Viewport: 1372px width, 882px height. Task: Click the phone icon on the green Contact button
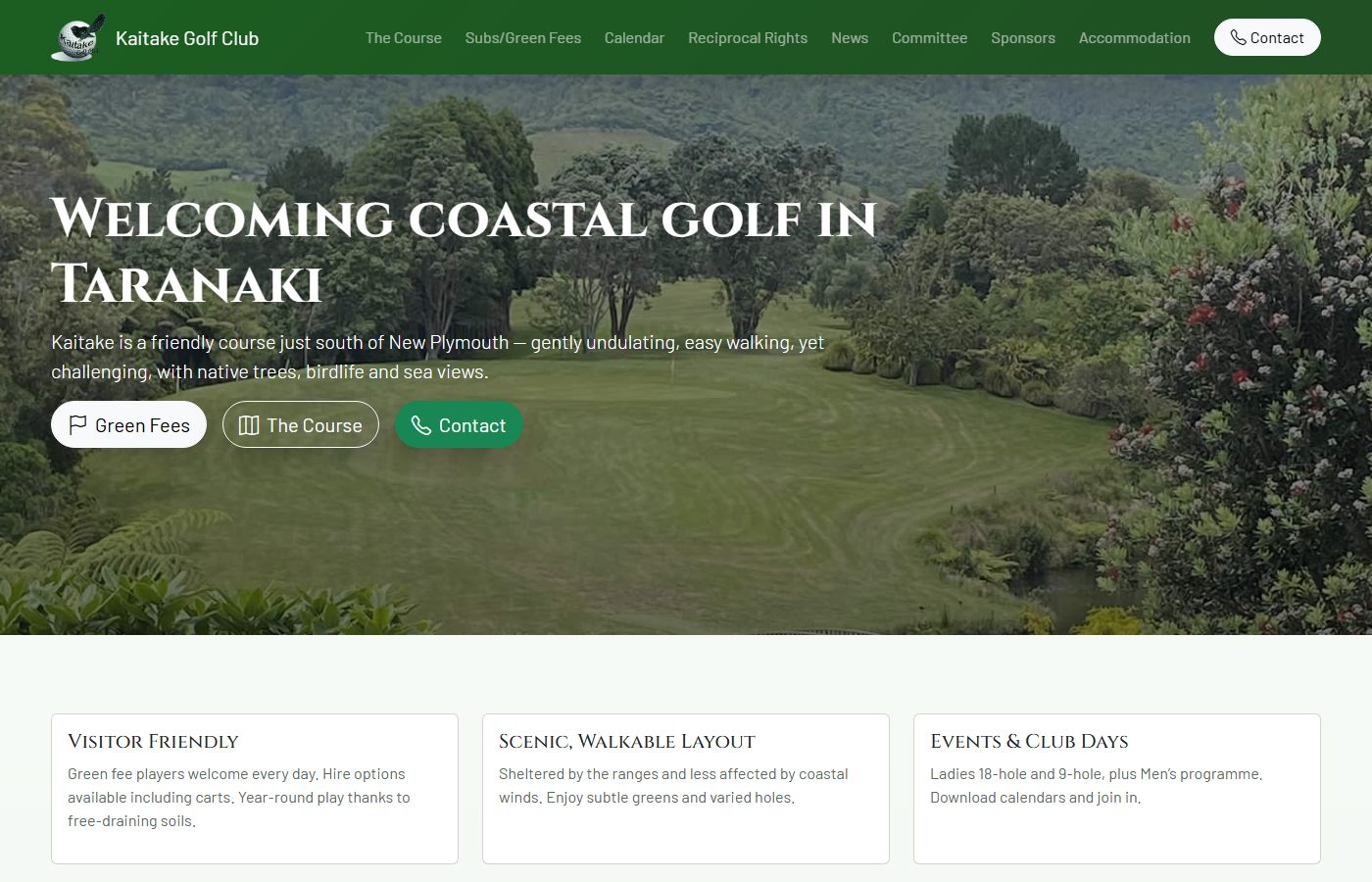421,424
